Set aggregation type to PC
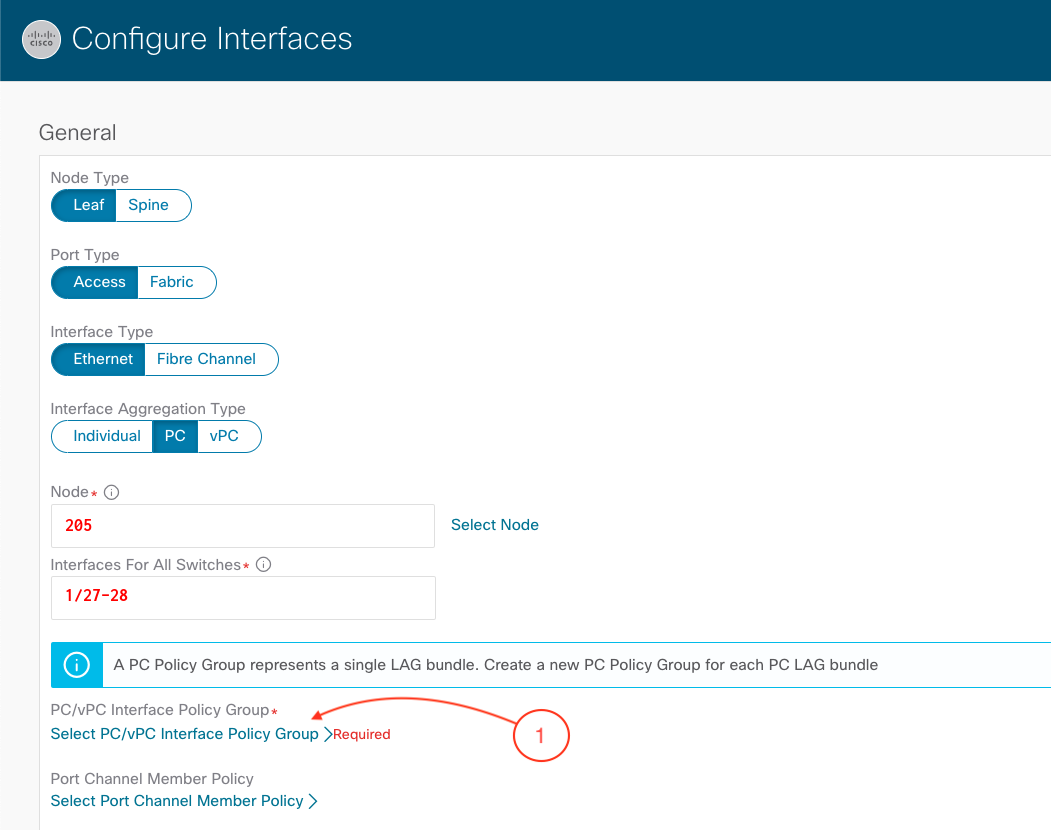This screenshot has width=1051, height=830. [x=175, y=436]
